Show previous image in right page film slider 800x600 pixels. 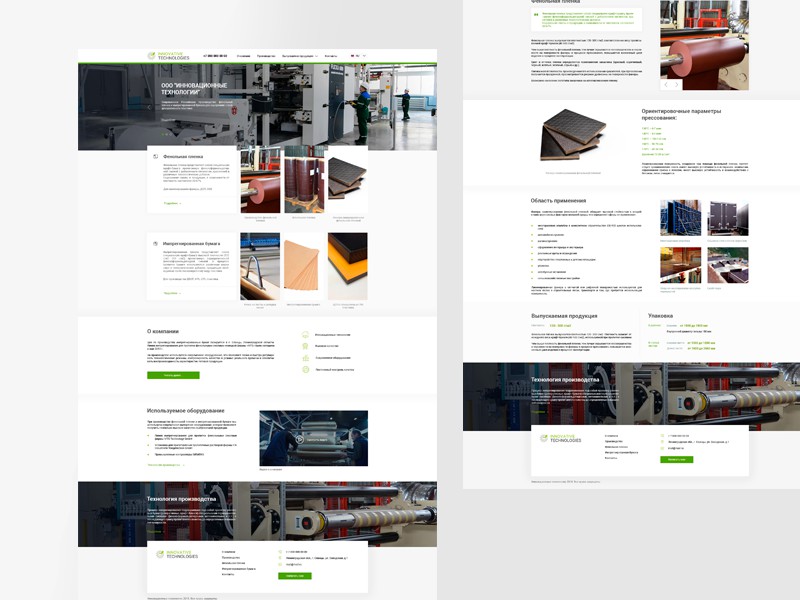666,85
